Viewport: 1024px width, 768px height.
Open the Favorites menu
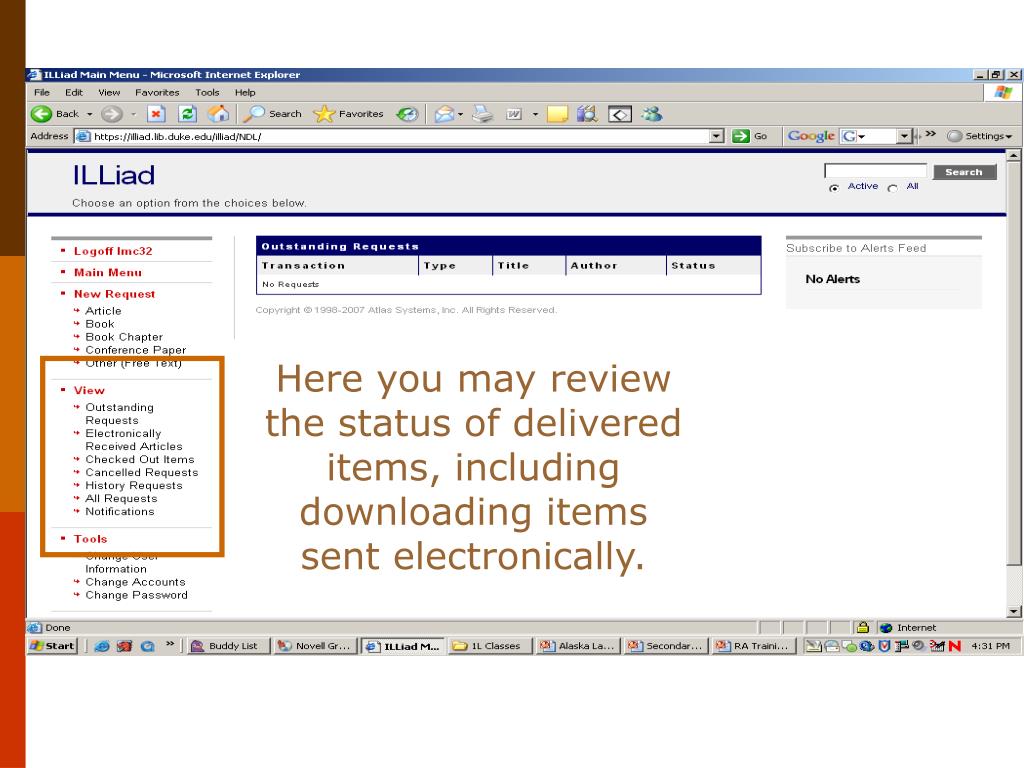point(157,93)
